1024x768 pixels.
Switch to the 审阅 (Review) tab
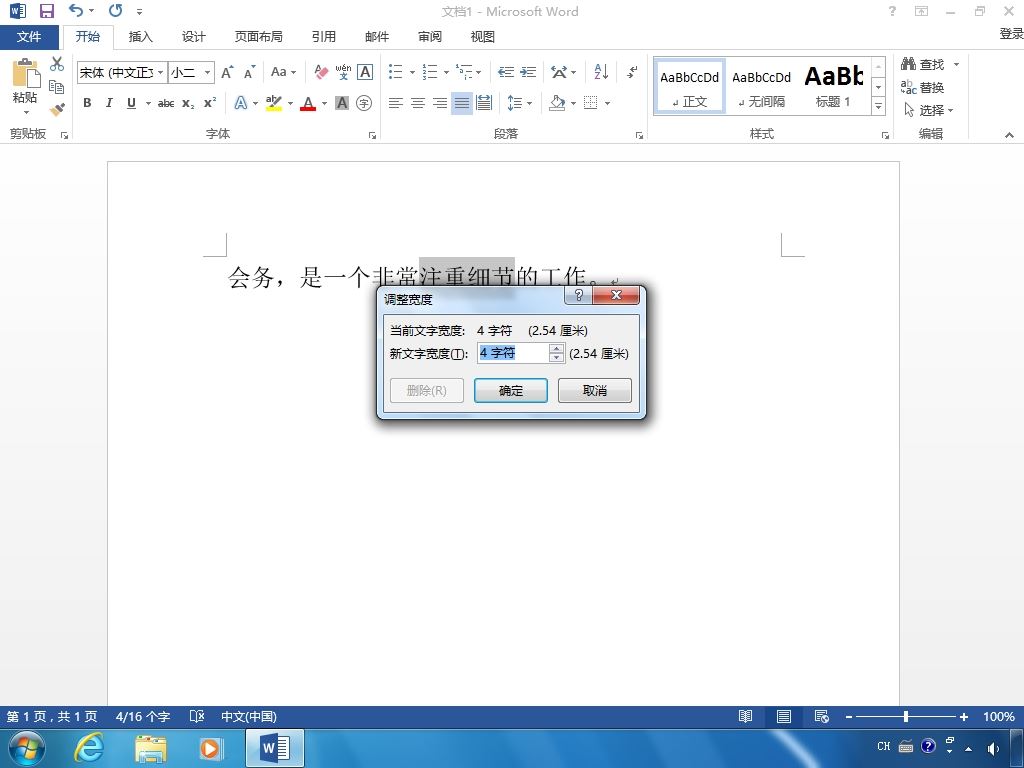coord(430,37)
